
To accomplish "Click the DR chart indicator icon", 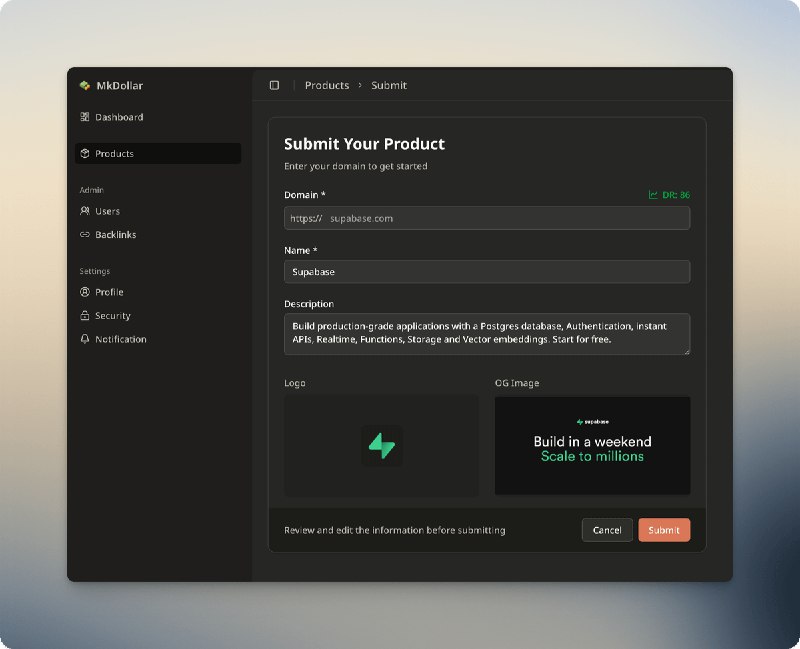I will tap(653, 195).
